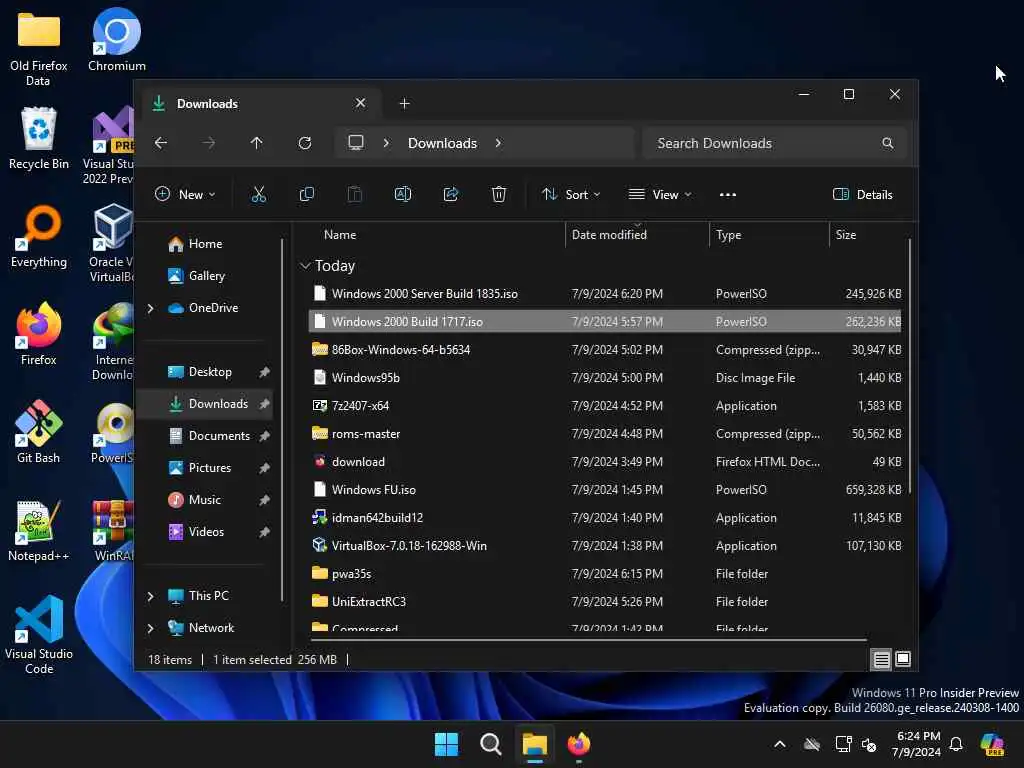Select the Git Bash desktop icon
Image resolution: width=1024 pixels, height=768 pixels.
click(x=39, y=432)
